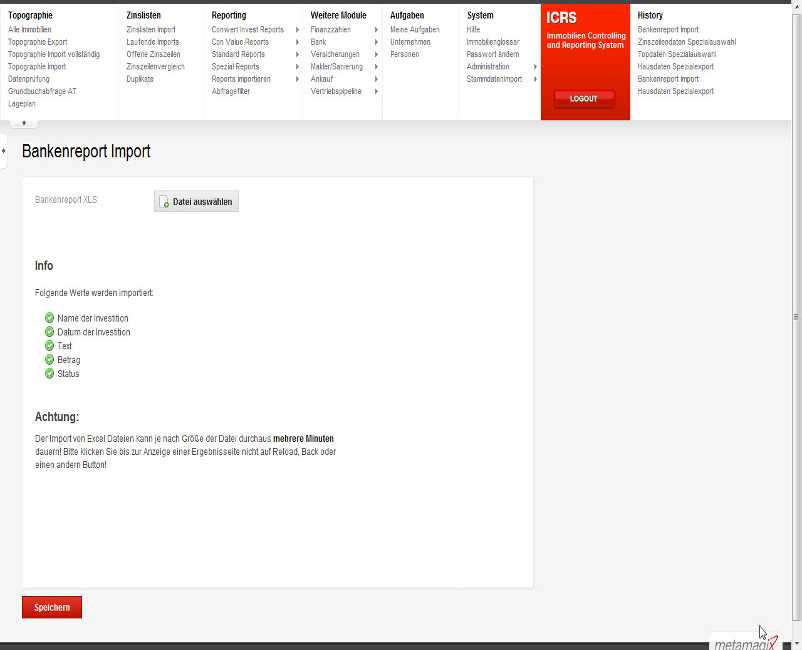Screen dimensions: 802x650
Task: Click the Achtung: heading
Action: tap(57, 417)
